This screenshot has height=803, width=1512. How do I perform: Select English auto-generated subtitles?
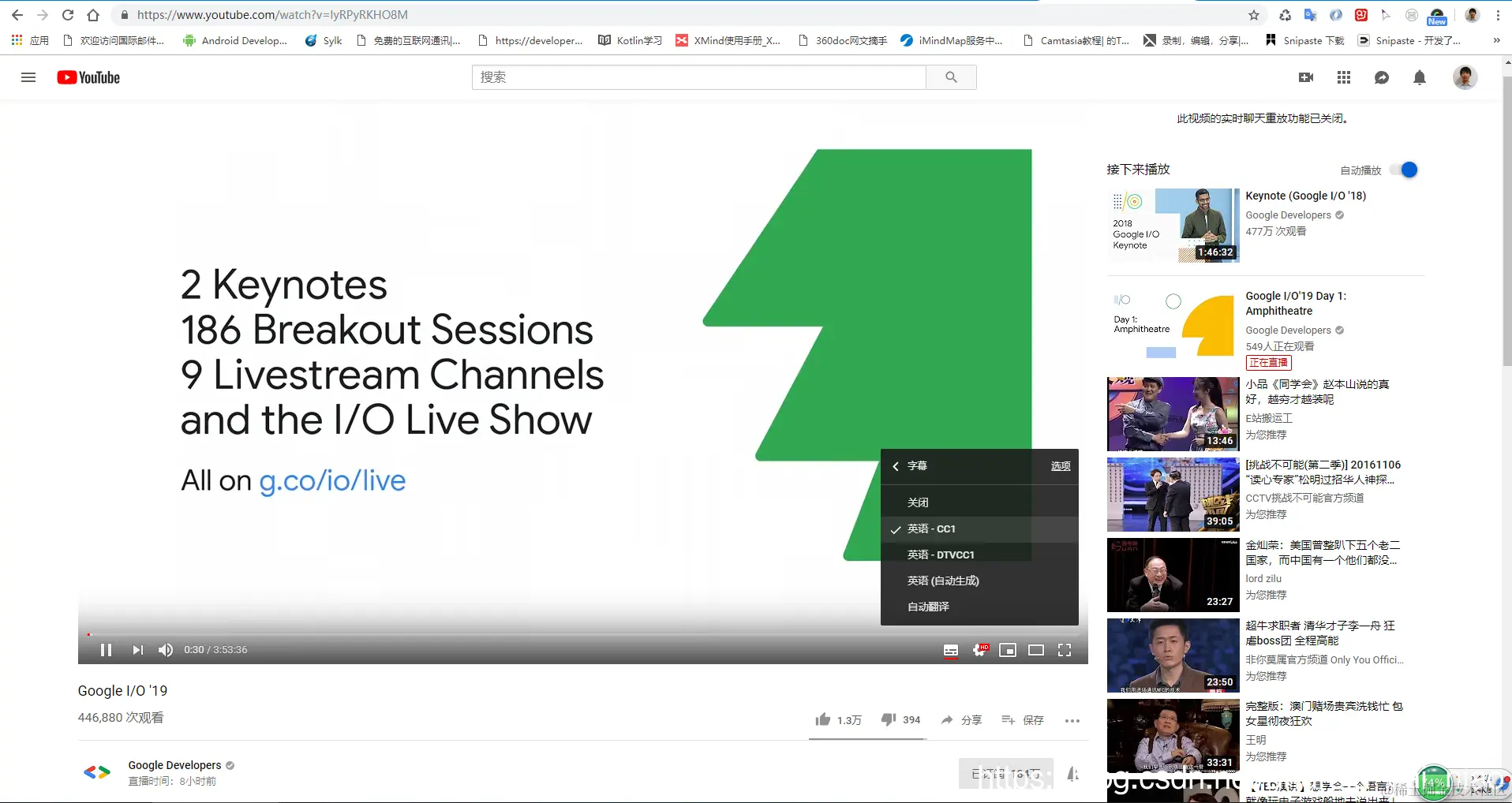pos(979,581)
